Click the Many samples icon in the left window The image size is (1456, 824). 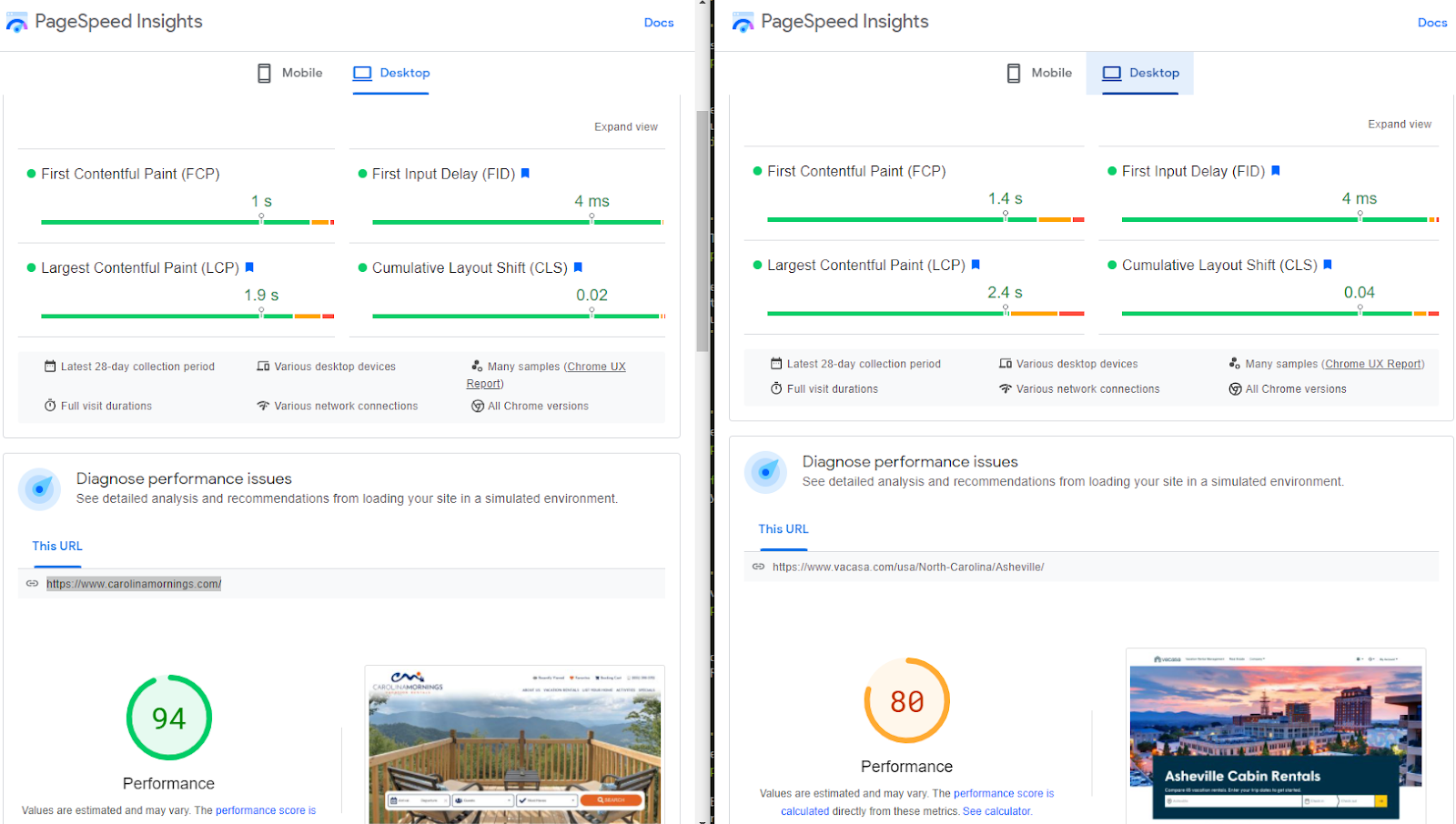pos(477,366)
